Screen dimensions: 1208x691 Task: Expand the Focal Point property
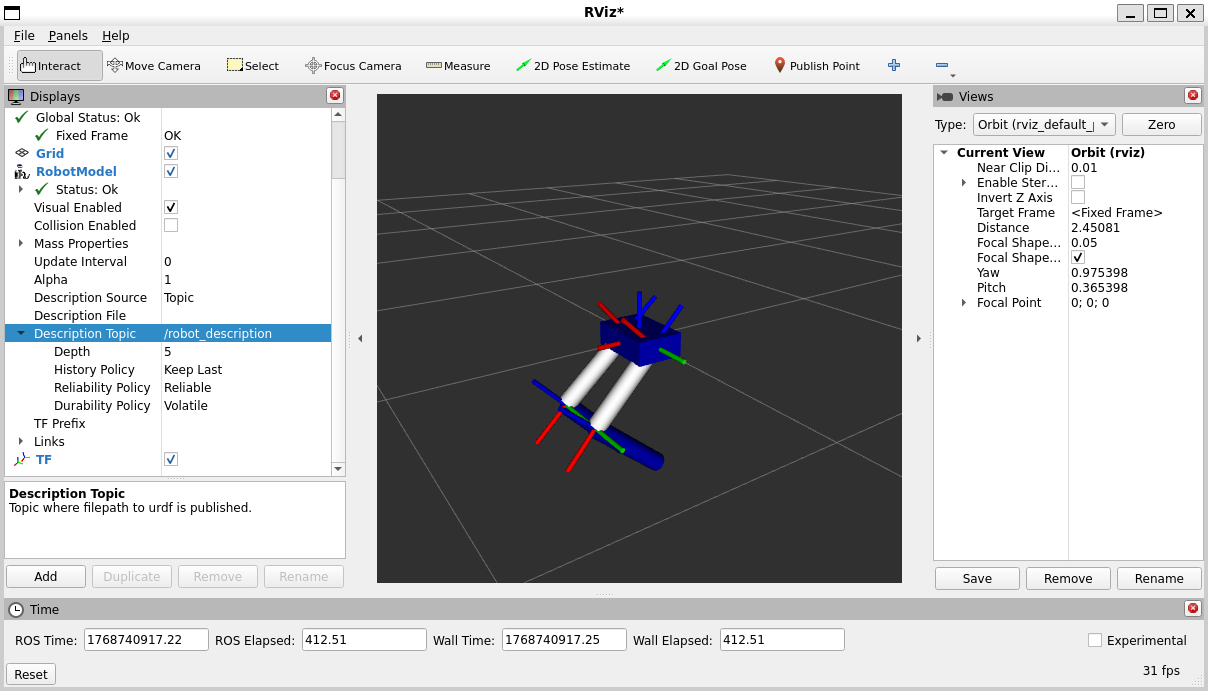click(x=964, y=302)
